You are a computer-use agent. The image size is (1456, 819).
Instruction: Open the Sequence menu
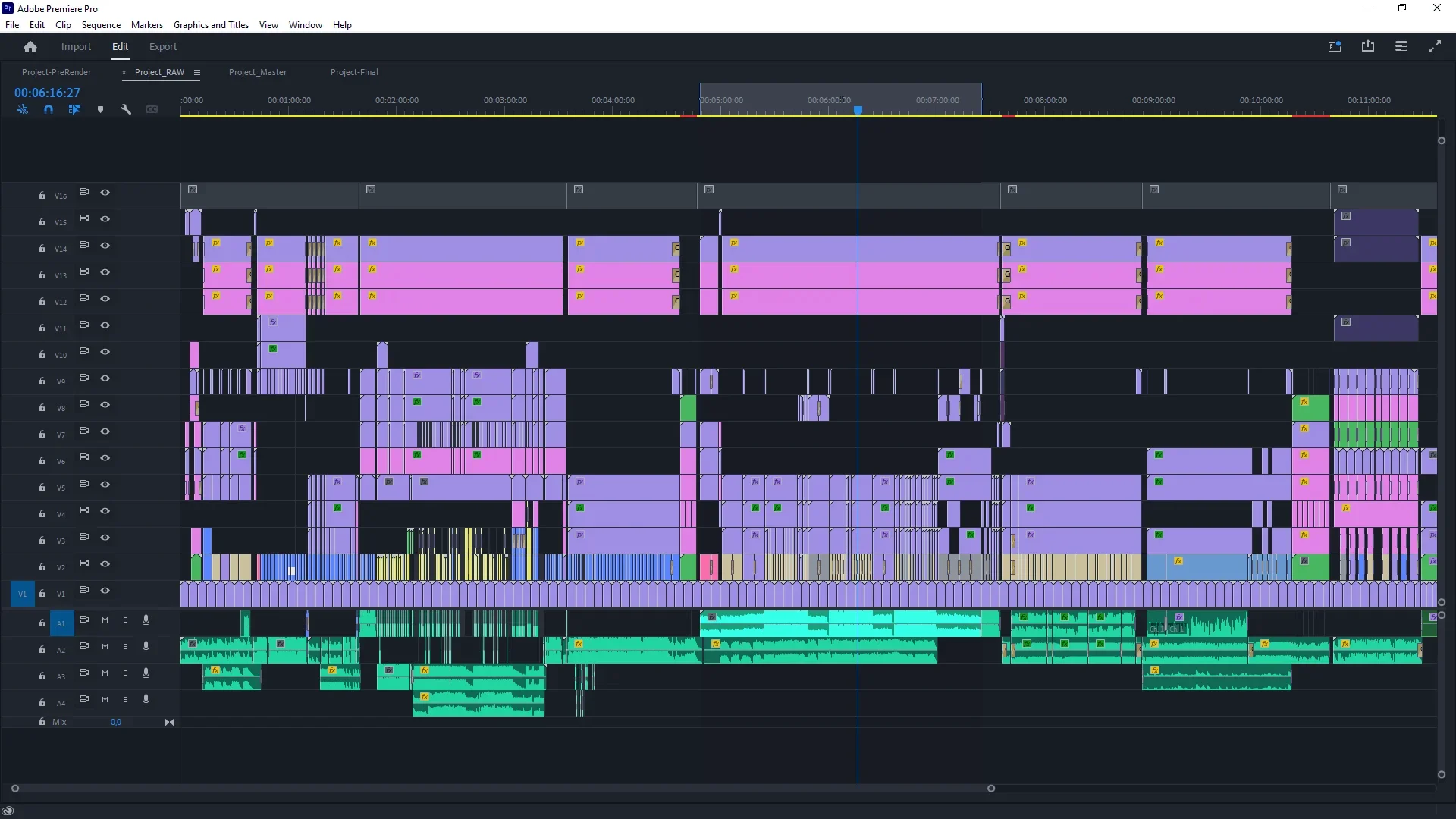[101, 25]
